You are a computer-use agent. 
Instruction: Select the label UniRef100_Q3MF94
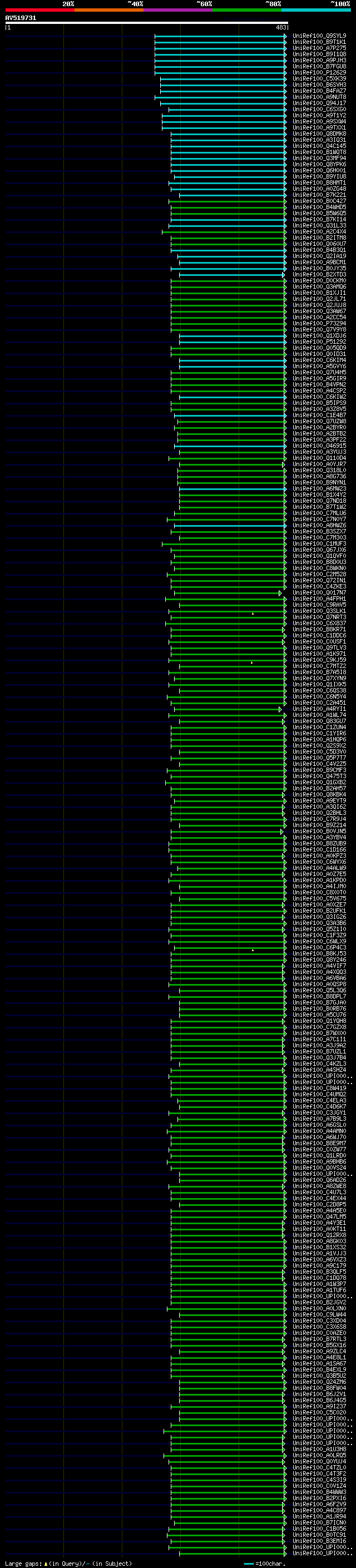(319, 159)
